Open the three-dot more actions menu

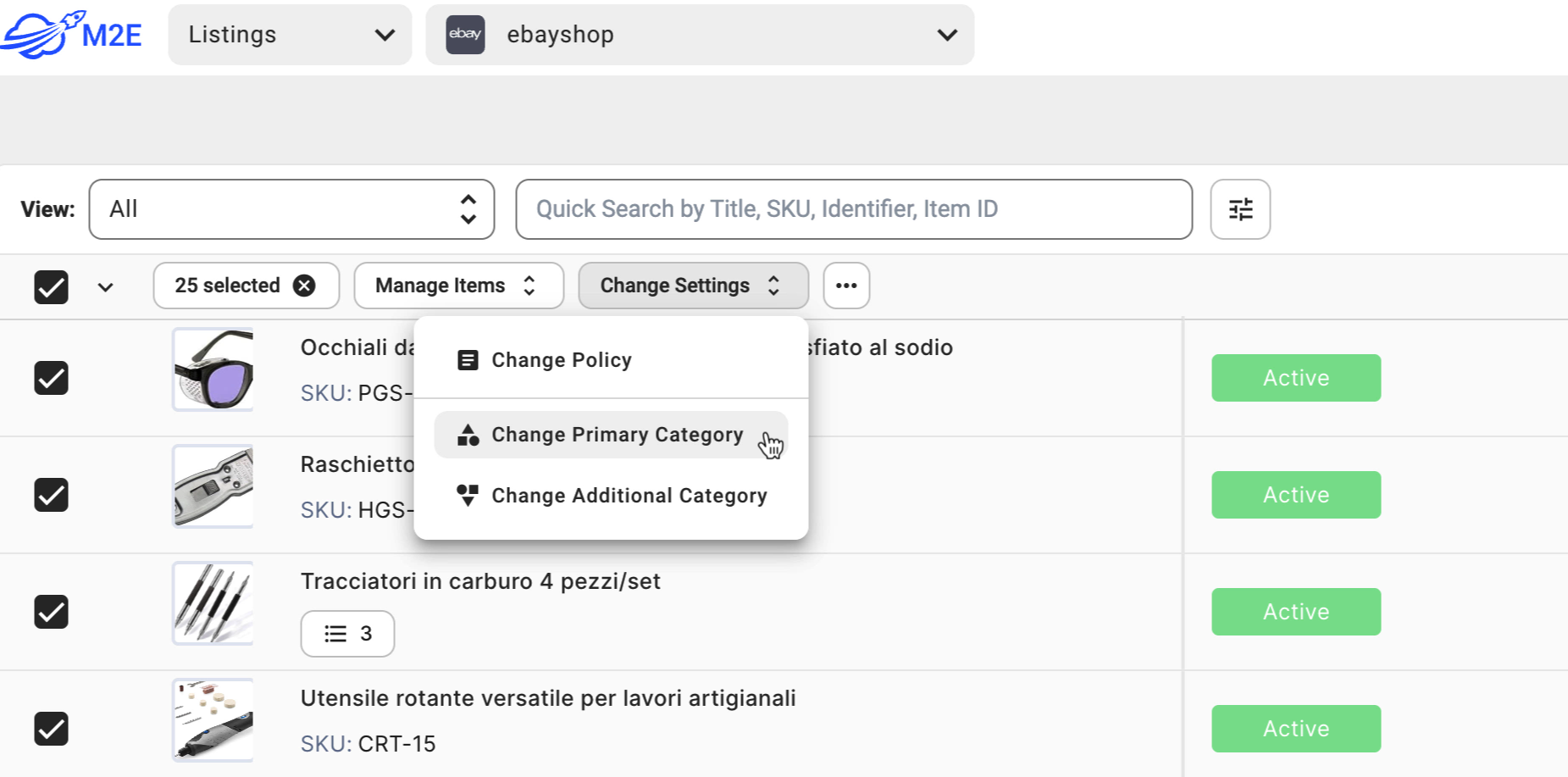pos(846,286)
